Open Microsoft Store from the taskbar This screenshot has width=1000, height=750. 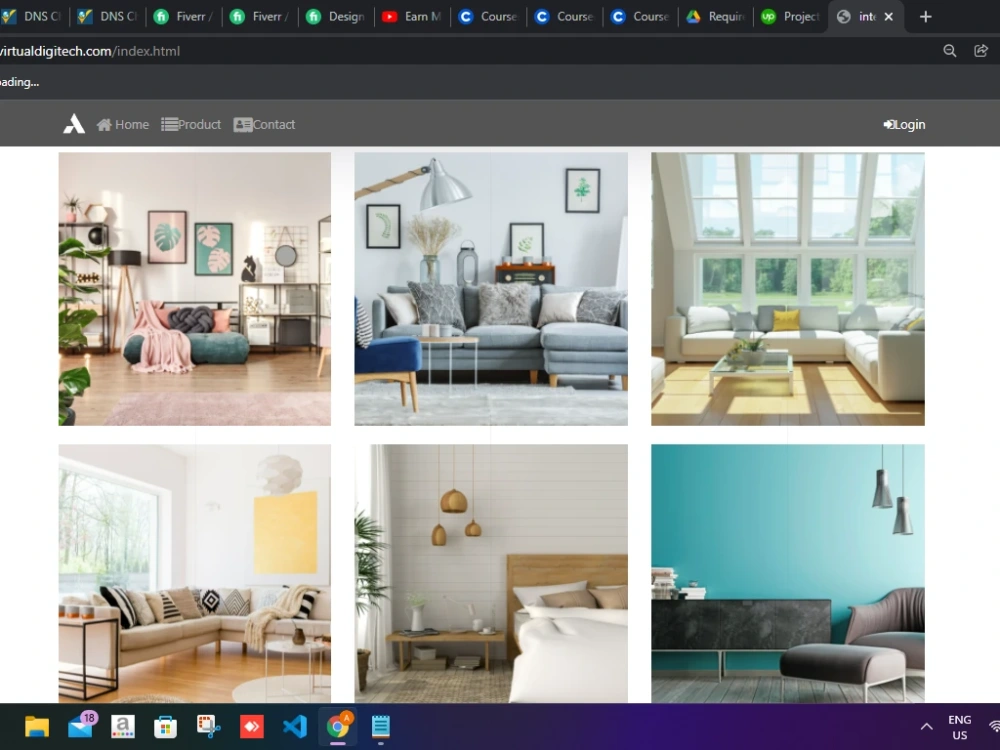pyautogui.click(x=165, y=726)
